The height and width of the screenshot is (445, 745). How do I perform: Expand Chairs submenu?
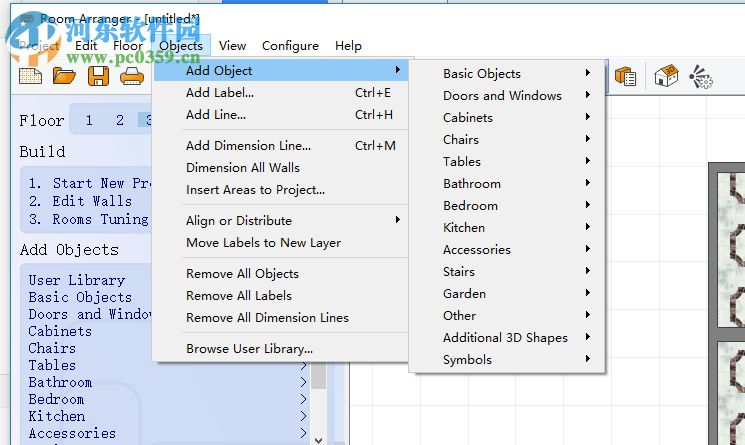coord(507,140)
